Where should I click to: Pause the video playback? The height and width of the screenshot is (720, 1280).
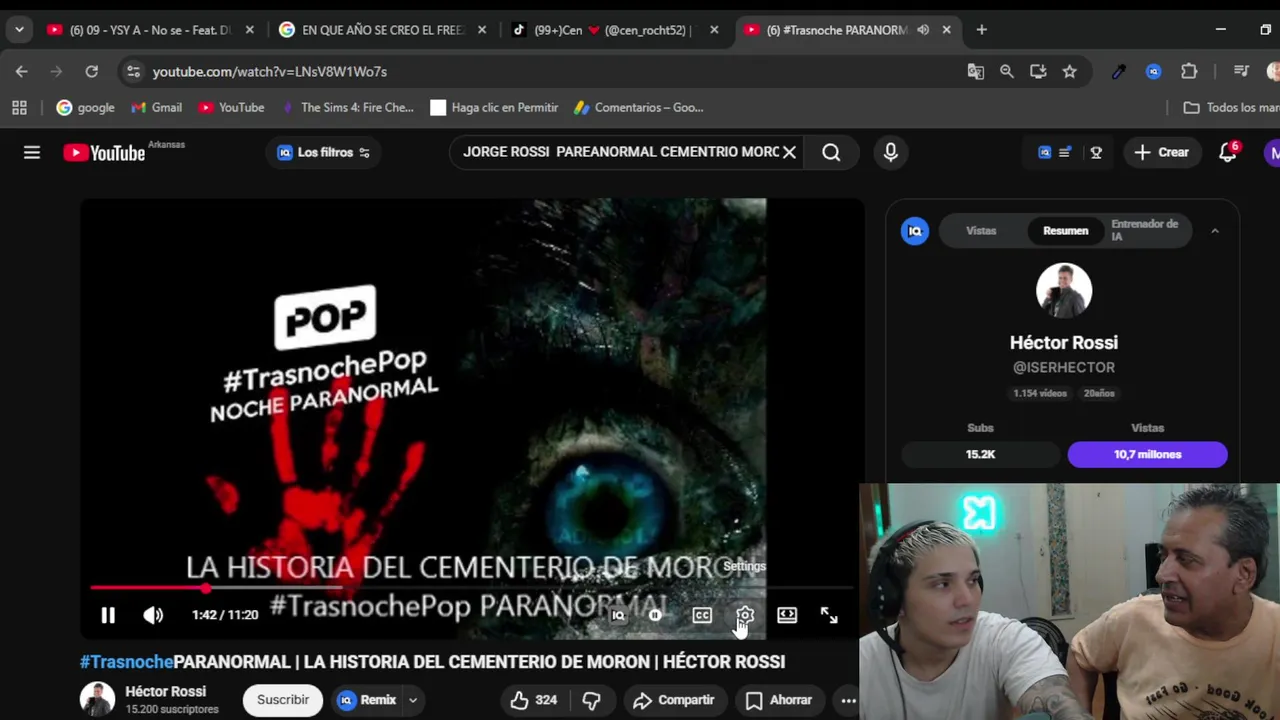click(108, 615)
